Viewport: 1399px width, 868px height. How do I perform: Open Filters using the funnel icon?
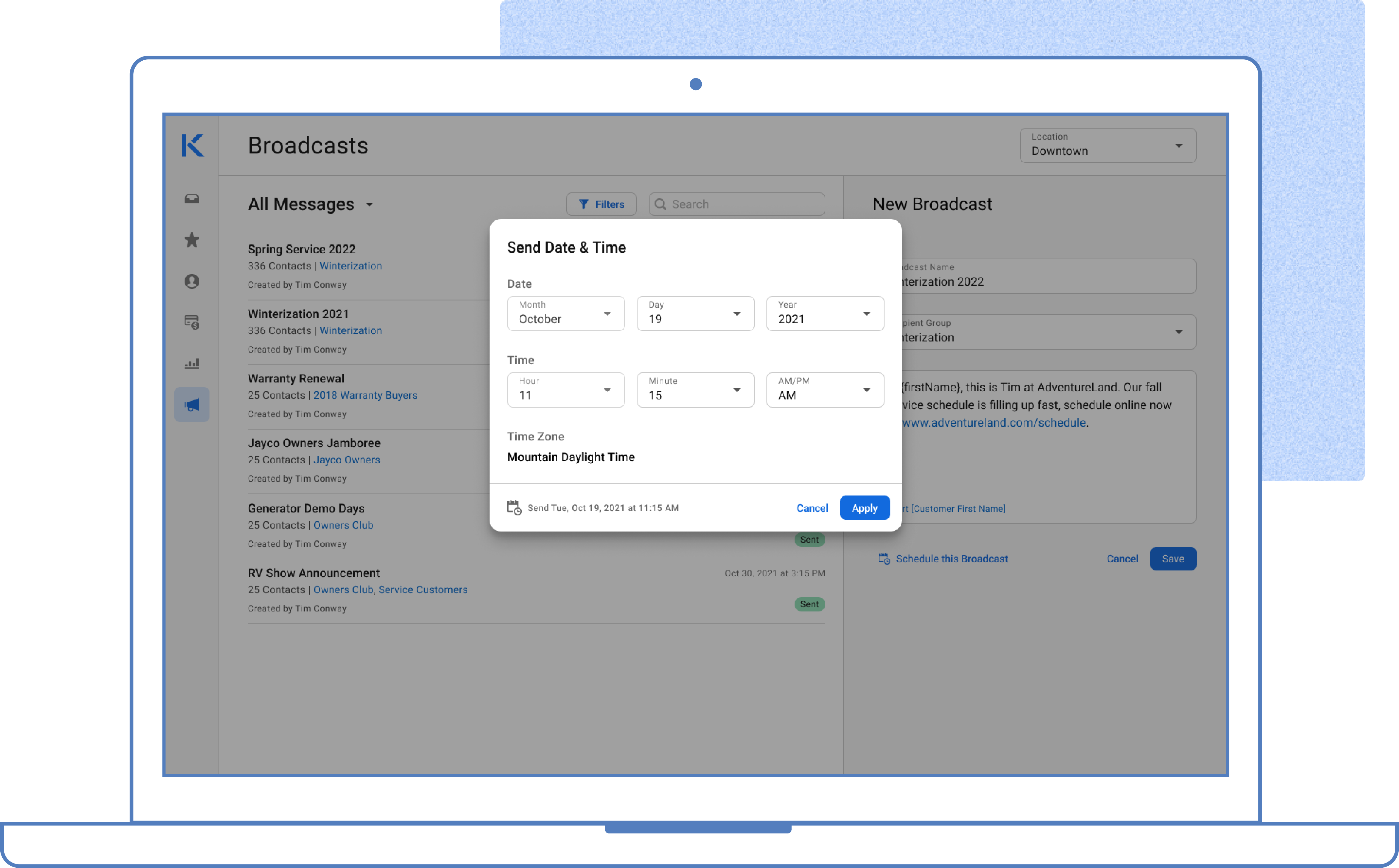pyautogui.click(x=601, y=204)
